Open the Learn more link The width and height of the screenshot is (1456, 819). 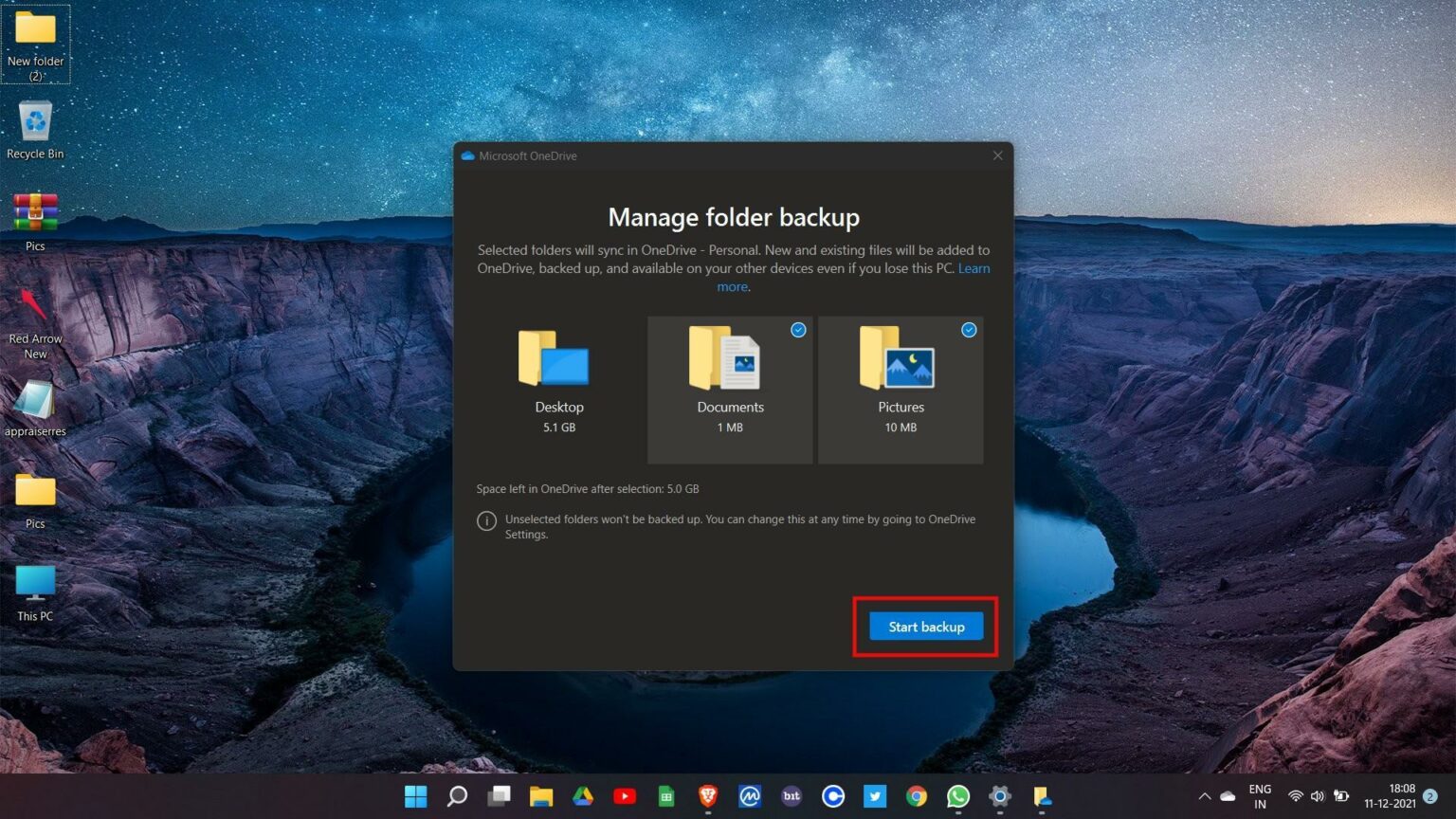[974, 268]
